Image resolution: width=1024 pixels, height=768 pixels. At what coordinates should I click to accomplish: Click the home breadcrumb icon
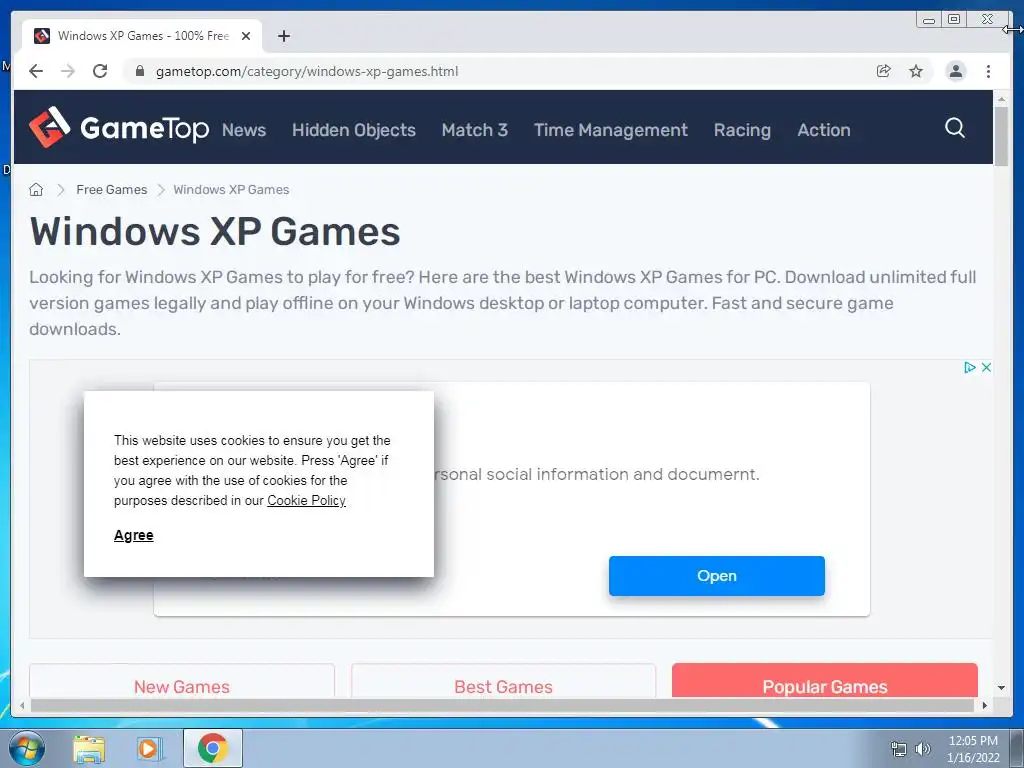36,189
